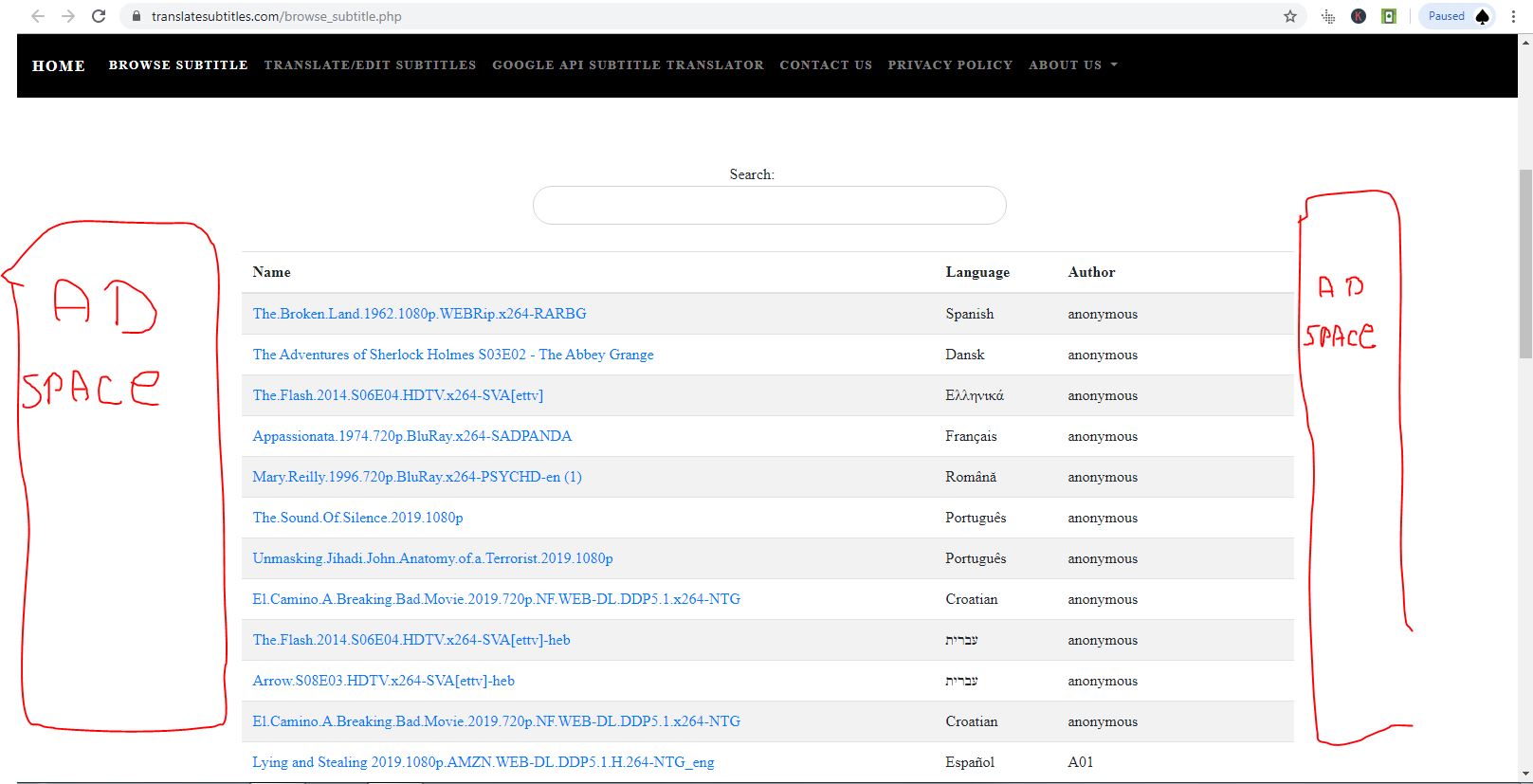Viewport: 1533px width, 784px height.
Task: Click anonymous in the Sherlock Holmes row
Action: click(x=1103, y=355)
